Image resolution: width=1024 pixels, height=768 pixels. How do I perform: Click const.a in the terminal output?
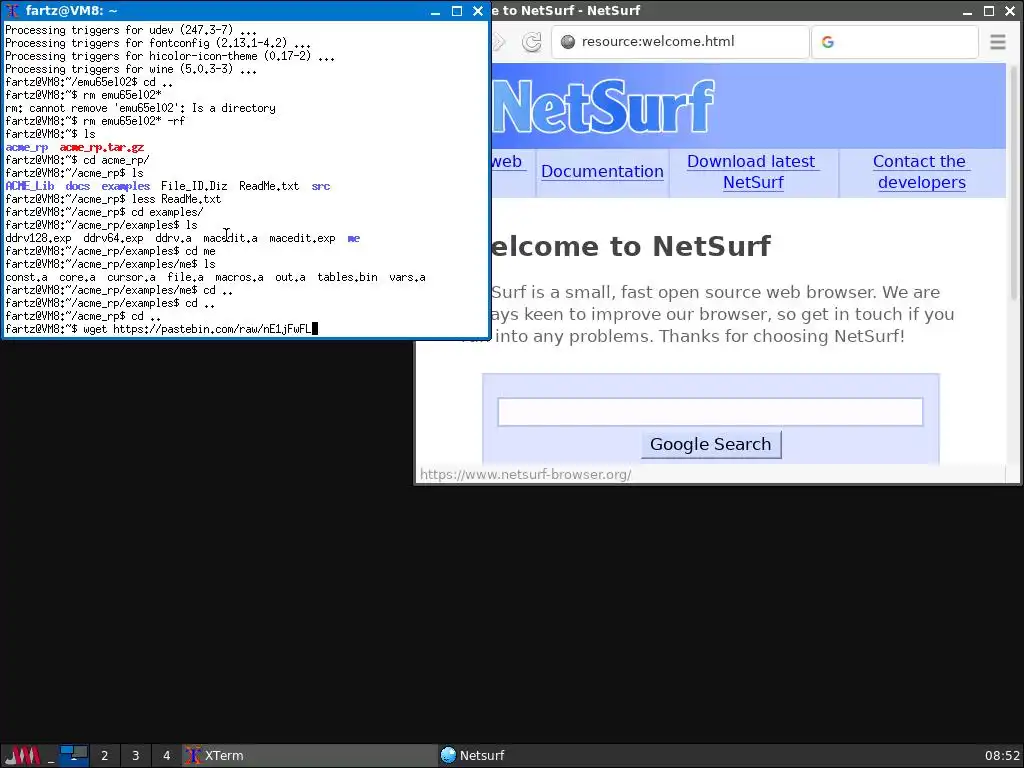pos(26,278)
